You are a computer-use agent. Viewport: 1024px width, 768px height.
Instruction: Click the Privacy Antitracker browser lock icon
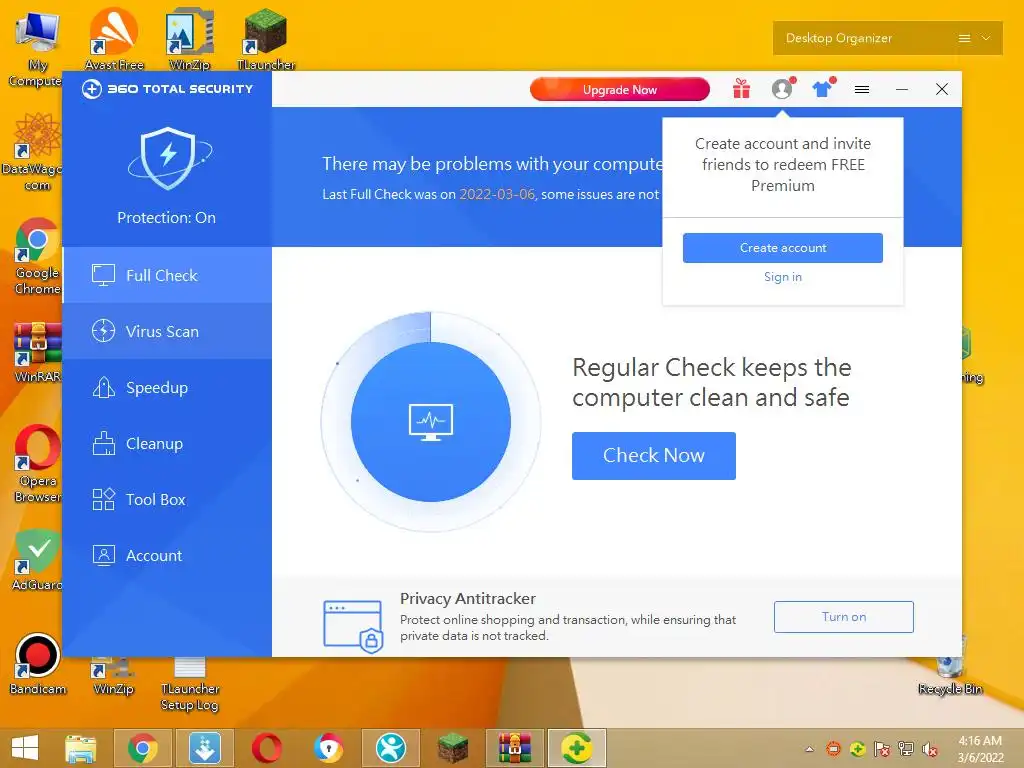pyautogui.click(x=353, y=626)
